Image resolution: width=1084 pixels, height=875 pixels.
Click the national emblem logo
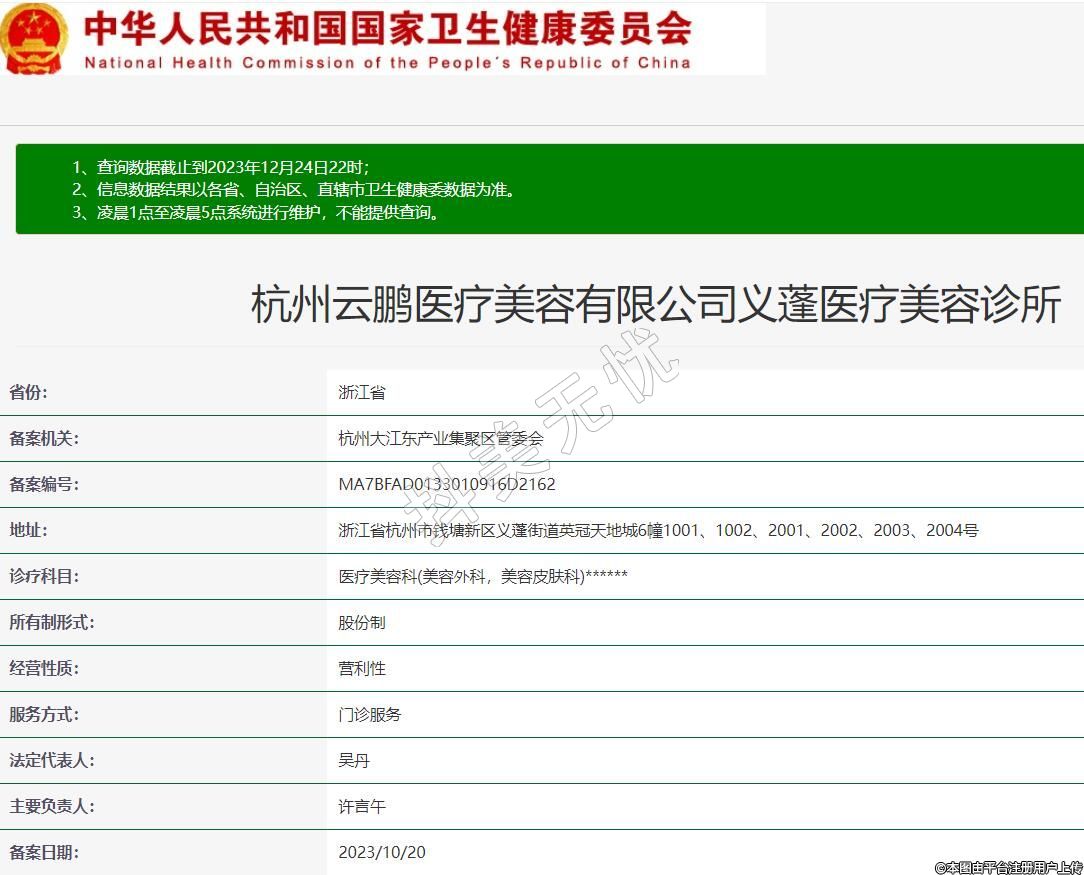point(34,38)
